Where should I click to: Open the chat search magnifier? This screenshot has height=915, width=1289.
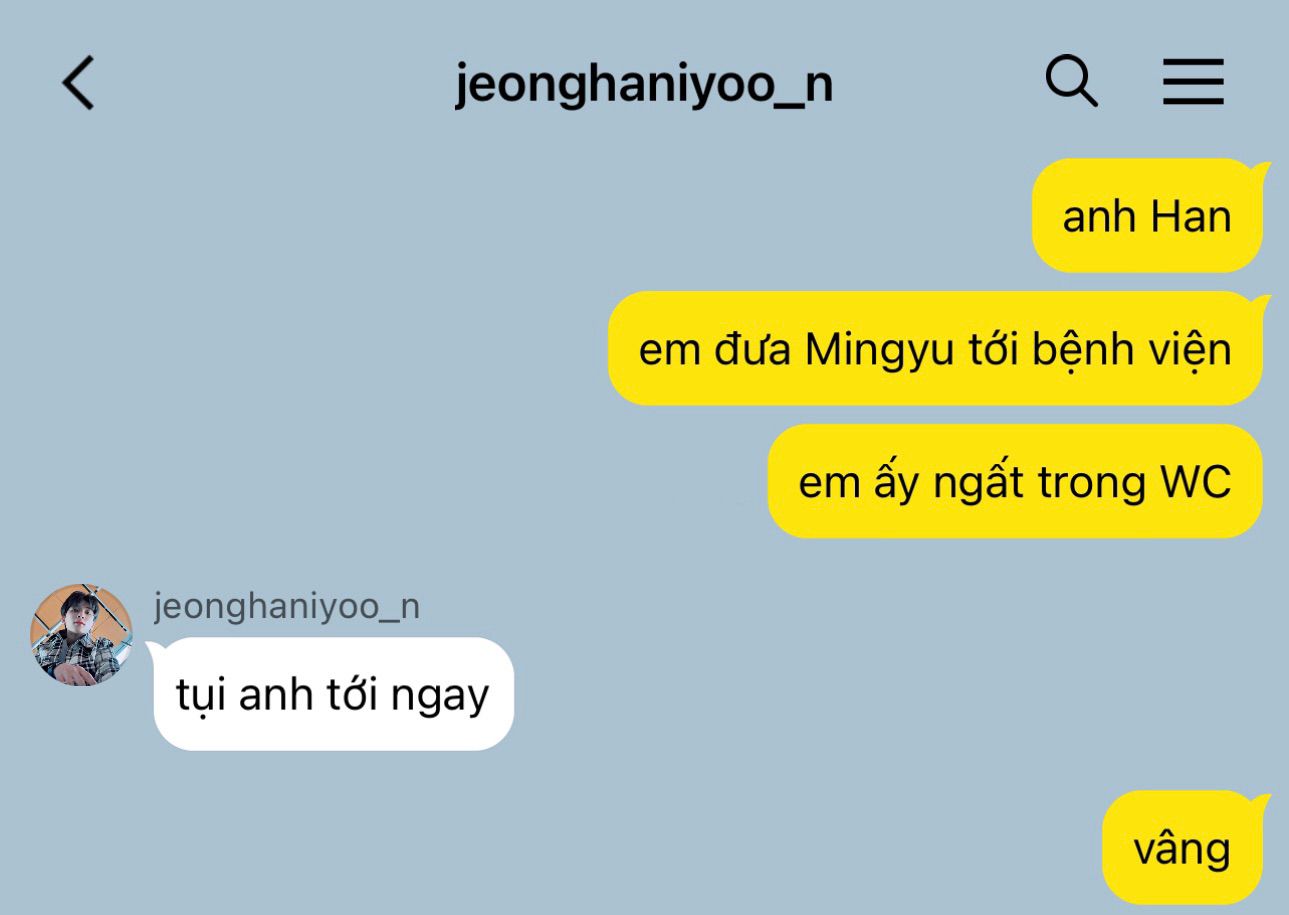point(1071,81)
